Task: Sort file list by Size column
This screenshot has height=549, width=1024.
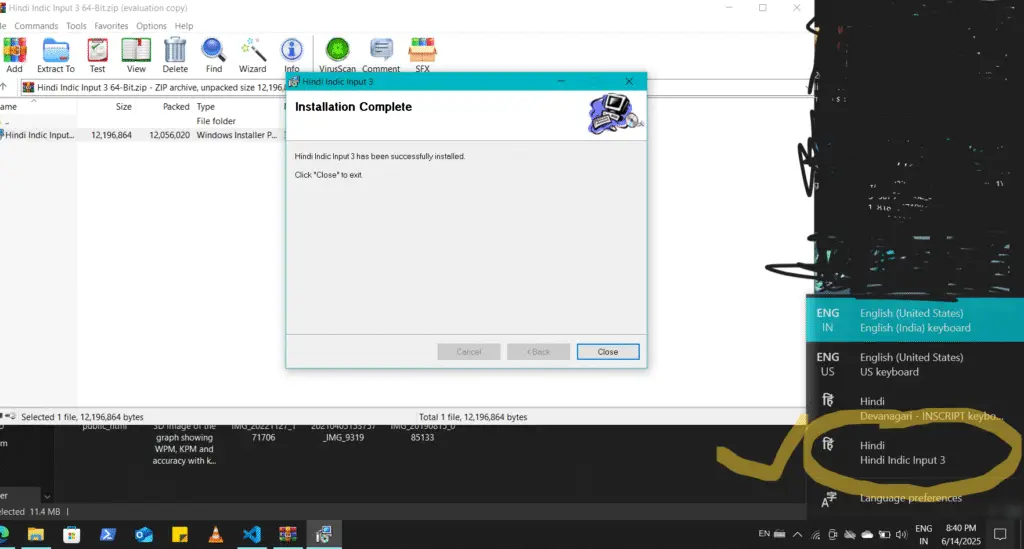Action: [123, 106]
